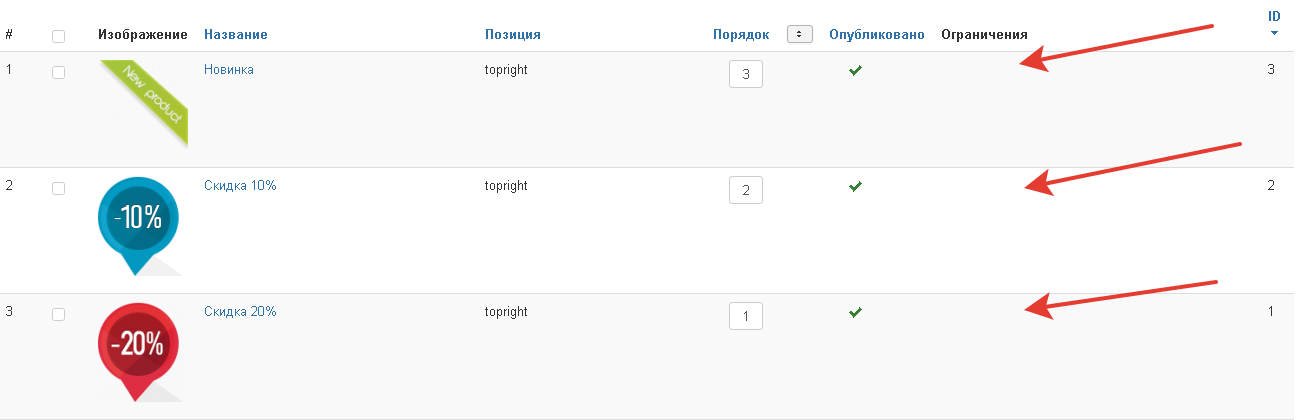1303x420 pixels.
Task: Sort by Порядок column header
Action: (x=741, y=35)
